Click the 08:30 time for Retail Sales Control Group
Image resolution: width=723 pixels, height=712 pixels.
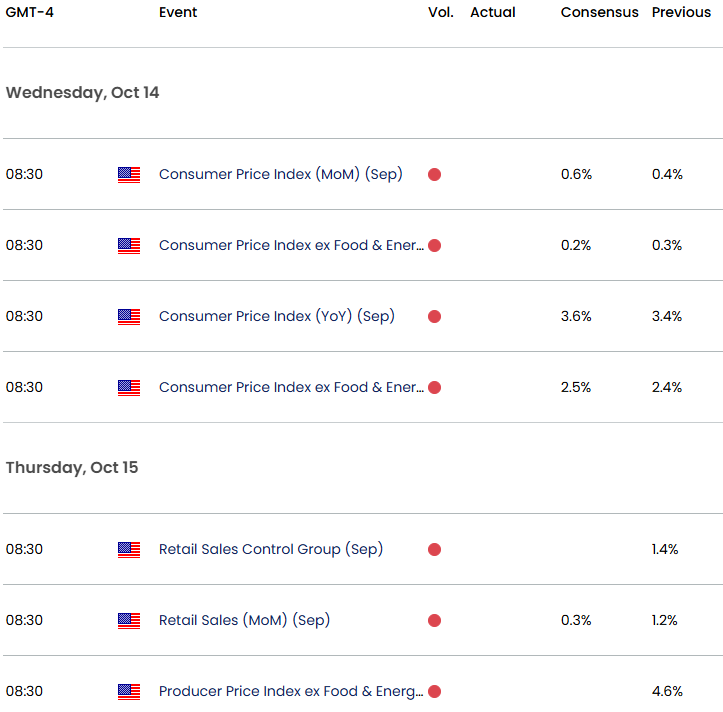[x=24, y=549]
